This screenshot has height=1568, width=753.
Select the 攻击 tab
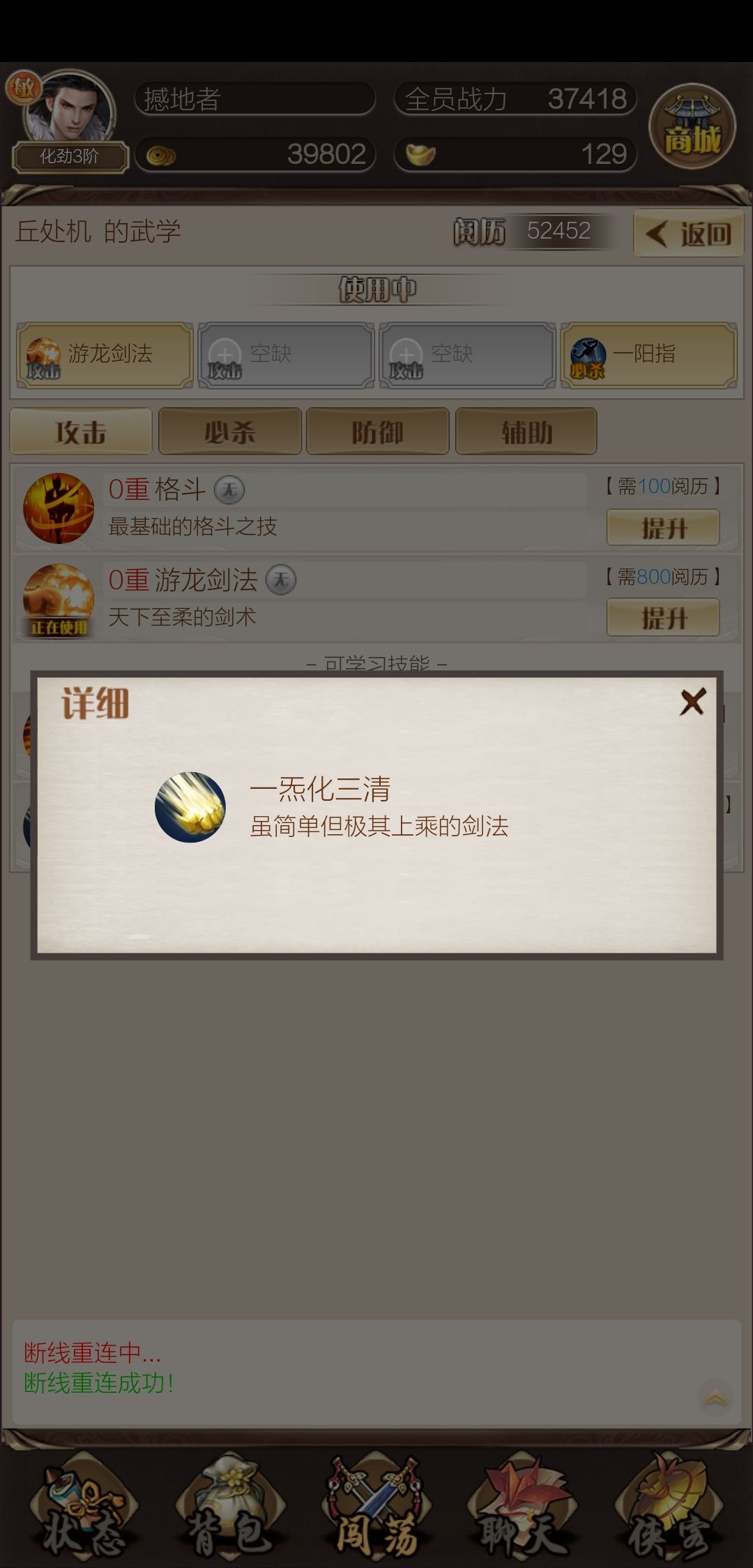click(x=81, y=432)
